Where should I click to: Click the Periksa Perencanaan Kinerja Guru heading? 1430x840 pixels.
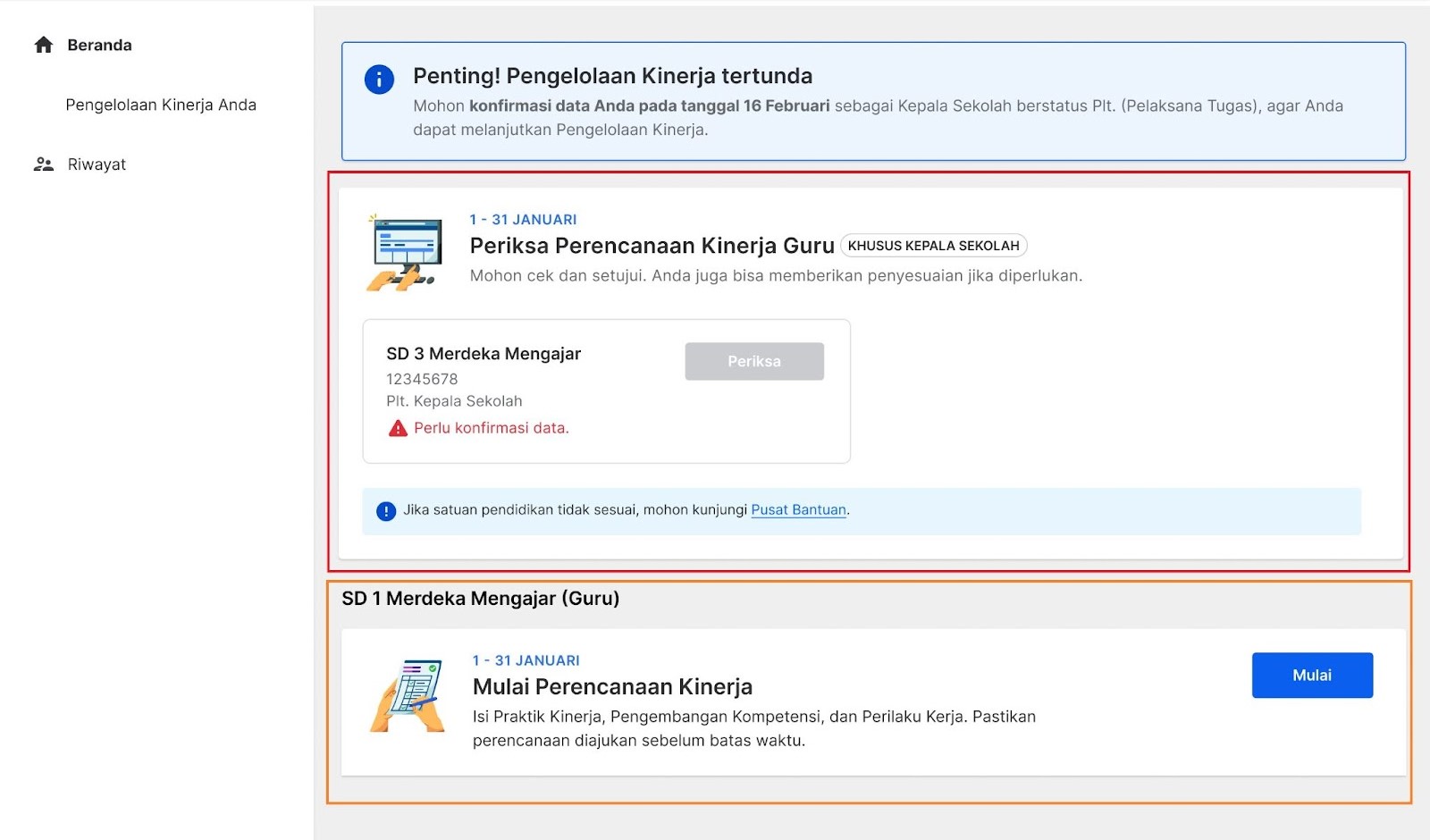coord(652,246)
